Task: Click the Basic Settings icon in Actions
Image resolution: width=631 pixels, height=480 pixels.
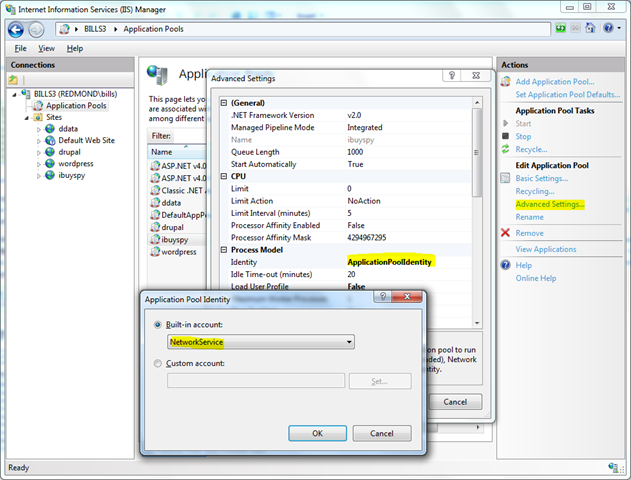Action: (x=505, y=178)
